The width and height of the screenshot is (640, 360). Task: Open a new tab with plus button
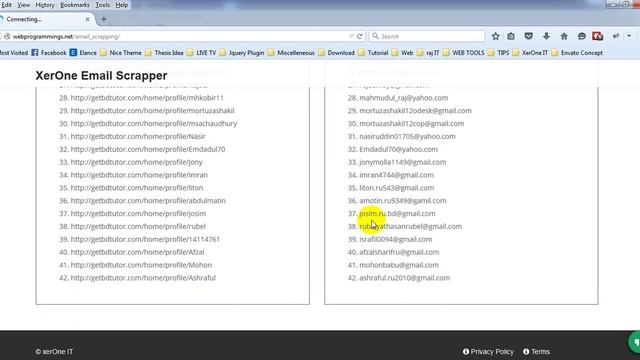104,19
